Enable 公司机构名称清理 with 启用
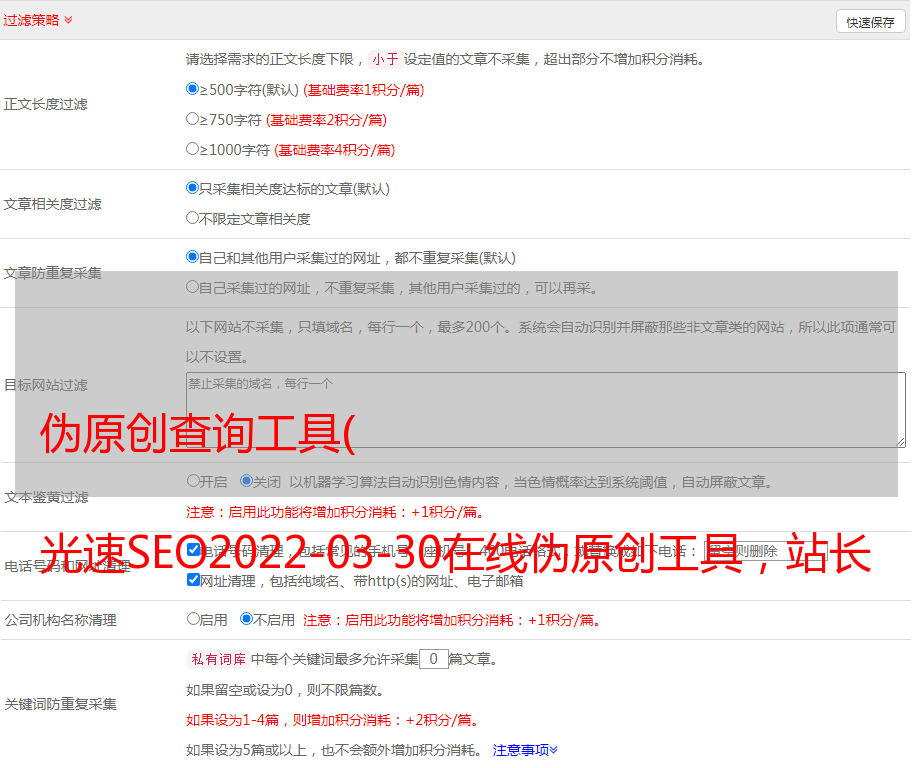The image size is (912, 768). pyautogui.click(x=193, y=619)
